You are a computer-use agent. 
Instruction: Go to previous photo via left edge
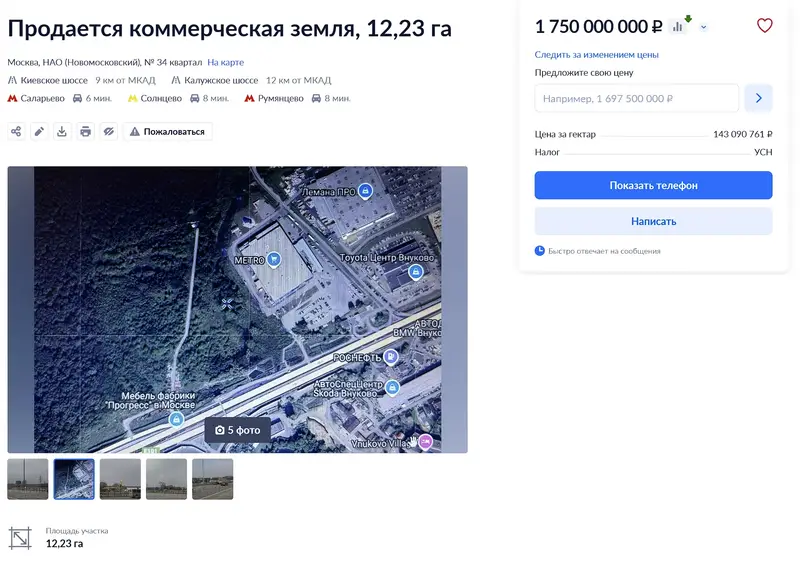[20, 309]
